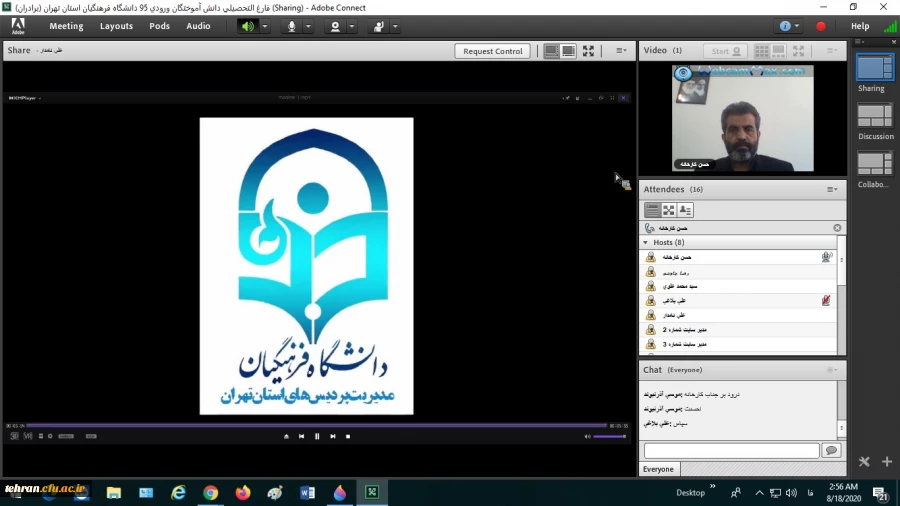900x506 pixels.
Task: Click the video player eject/open button
Action: [286, 437]
